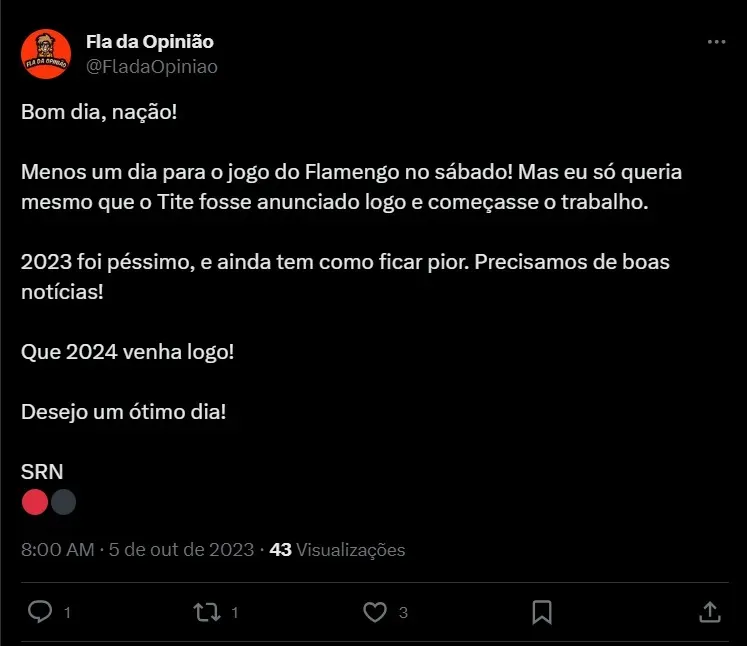Click the SRN text in the tweet
The height and width of the screenshot is (646, 747).
42,473
